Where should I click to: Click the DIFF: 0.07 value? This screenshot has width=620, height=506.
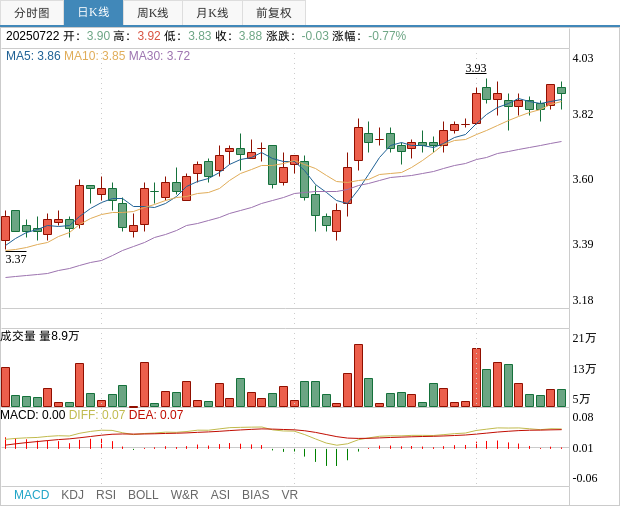97,415
